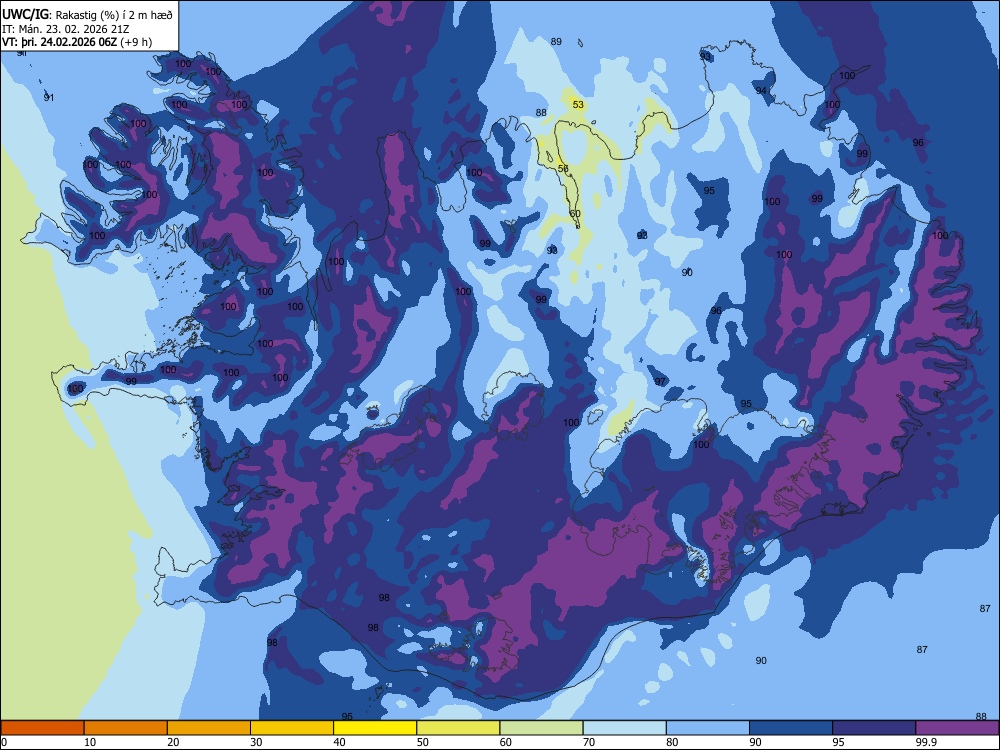Click the "20" tick label on the legend
This screenshot has height=750, width=1000.
(173, 742)
